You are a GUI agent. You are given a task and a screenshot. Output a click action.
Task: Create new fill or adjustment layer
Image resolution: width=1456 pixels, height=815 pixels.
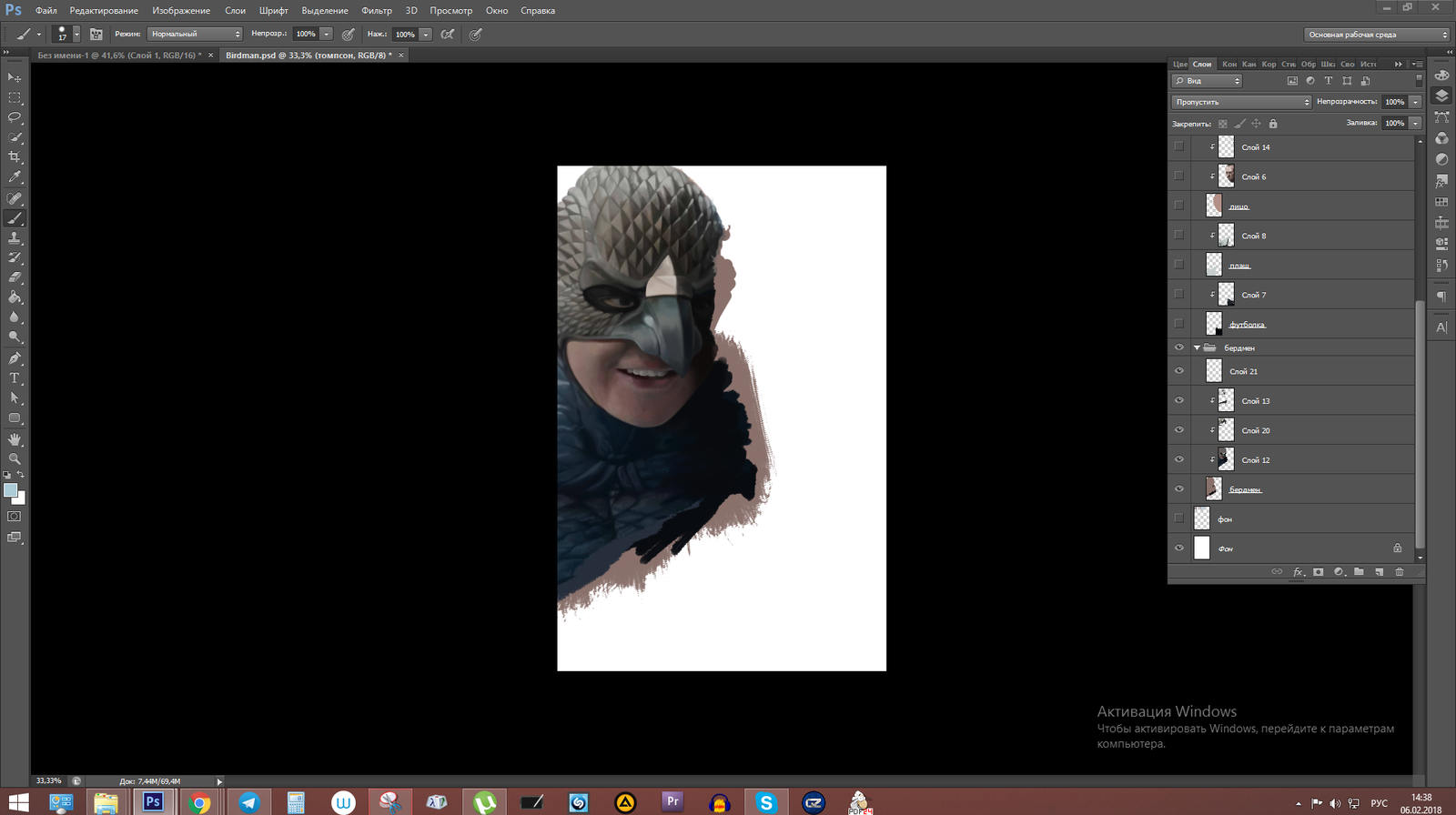[x=1339, y=572]
